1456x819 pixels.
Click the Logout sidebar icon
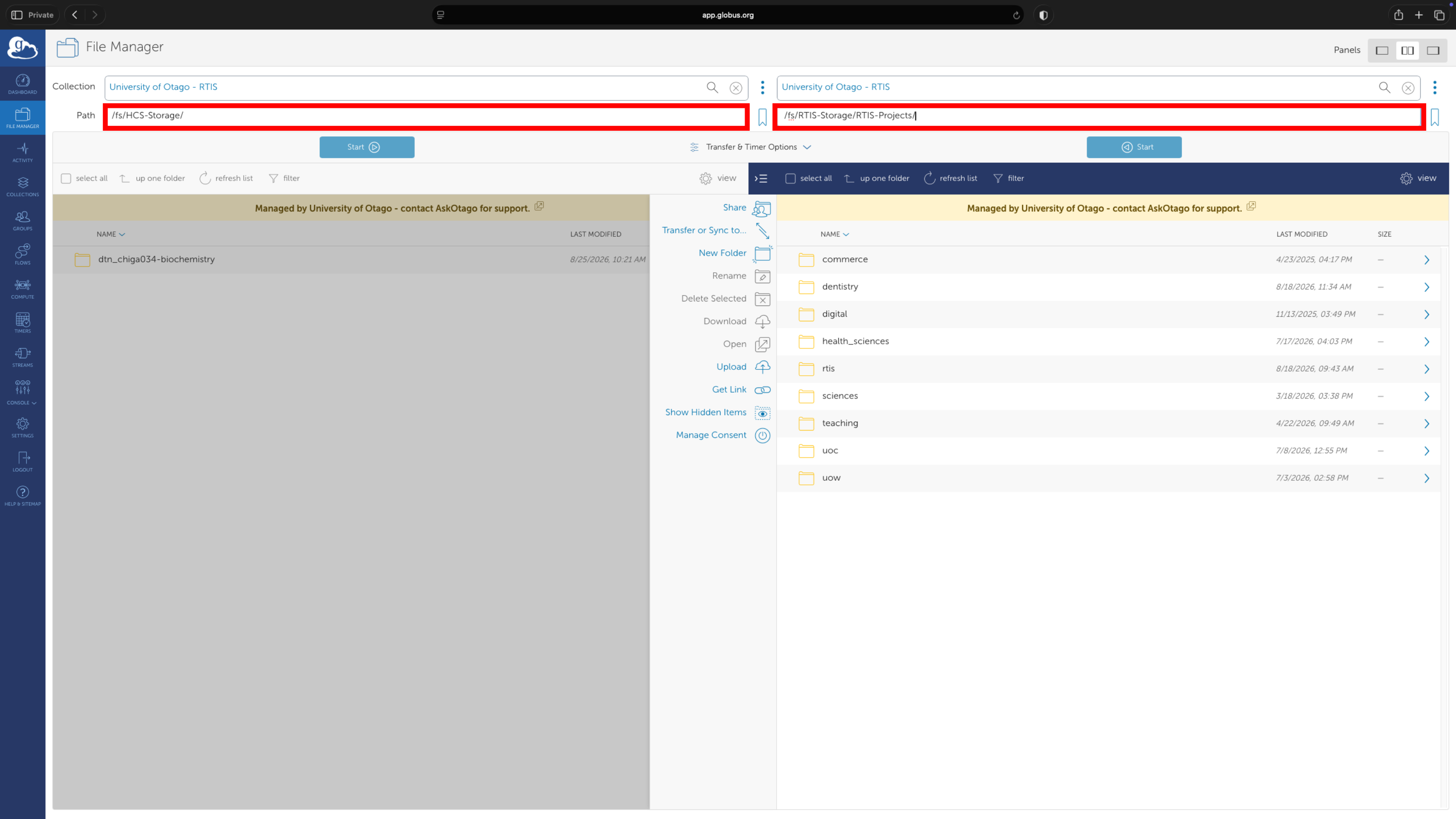22,461
